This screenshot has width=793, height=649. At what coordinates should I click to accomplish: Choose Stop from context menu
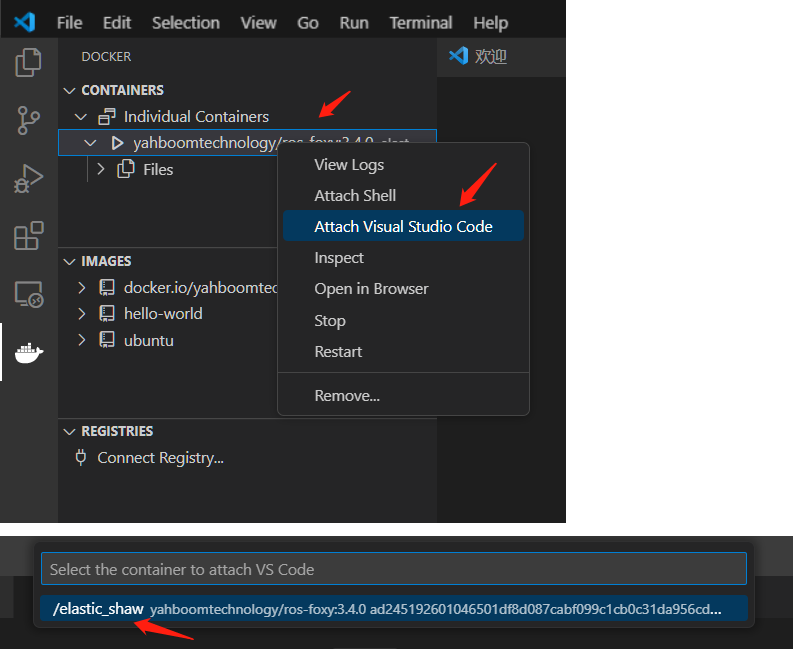[403, 321]
